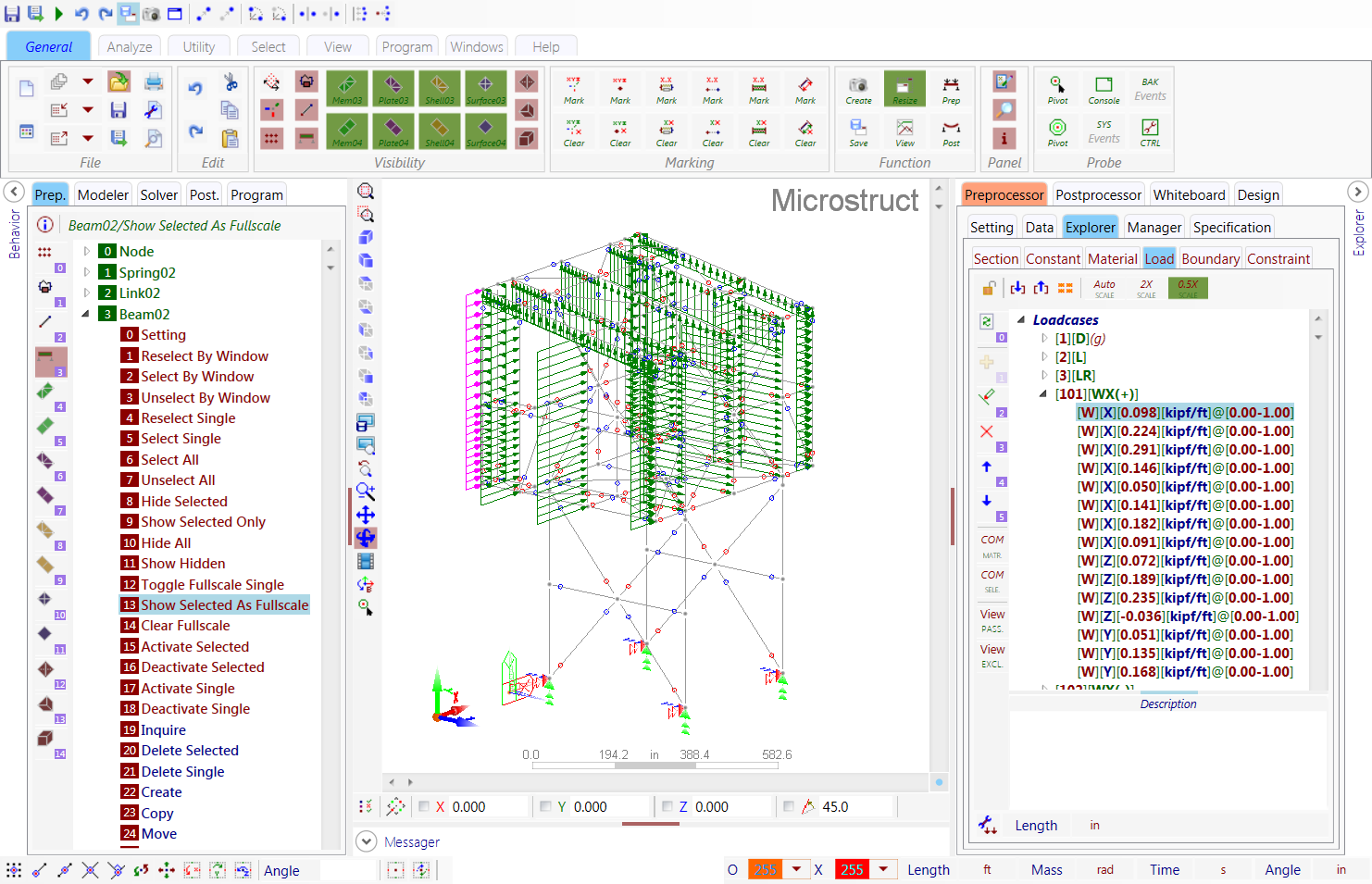Switch to the Modeler tab
Image resolution: width=1372 pixels, height=884 pixels.
pos(103,194)
